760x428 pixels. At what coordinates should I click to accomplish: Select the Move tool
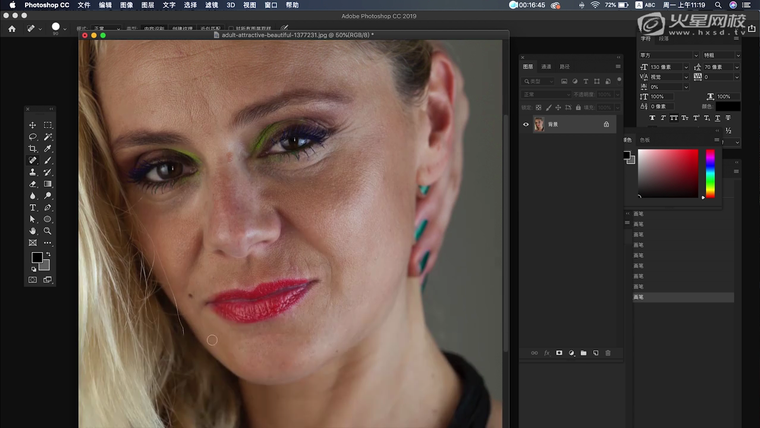(x=33, y=125)
